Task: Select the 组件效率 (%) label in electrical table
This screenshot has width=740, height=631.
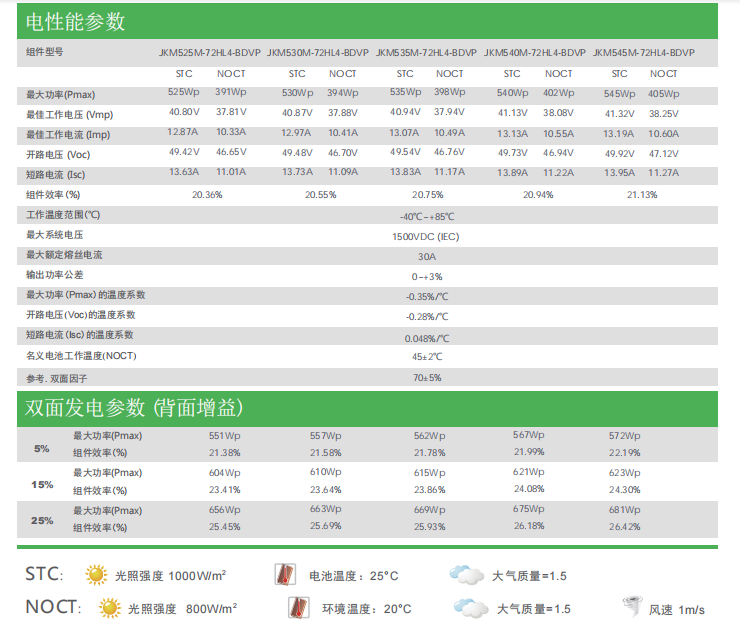Action: (x=53, y=195)
